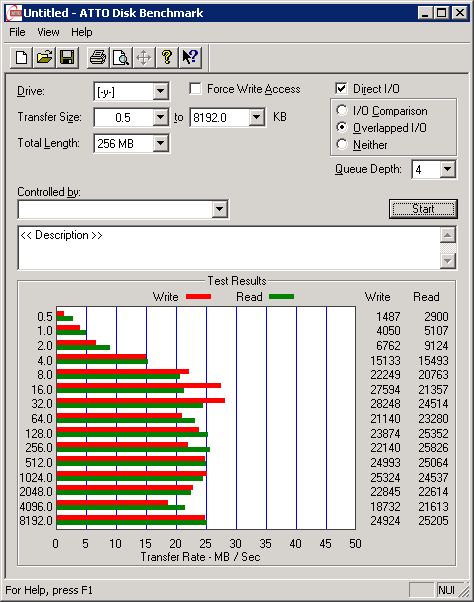The height and width of the screenshot is (602, 474).
Task: Click the Start benchmark button
Action: coord(423,209)
